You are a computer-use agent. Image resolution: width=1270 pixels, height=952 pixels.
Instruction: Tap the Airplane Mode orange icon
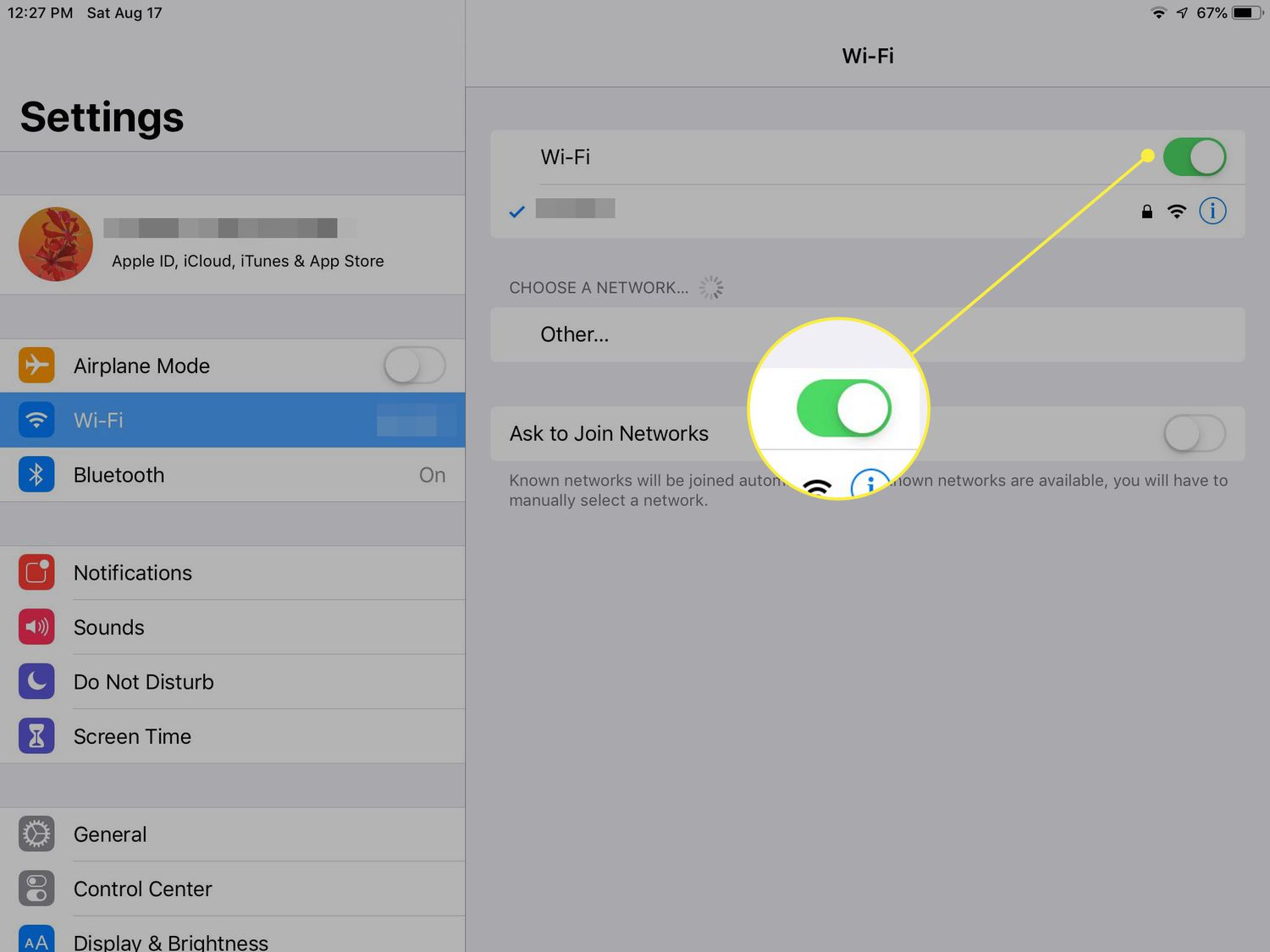click(x=36, y=366)
